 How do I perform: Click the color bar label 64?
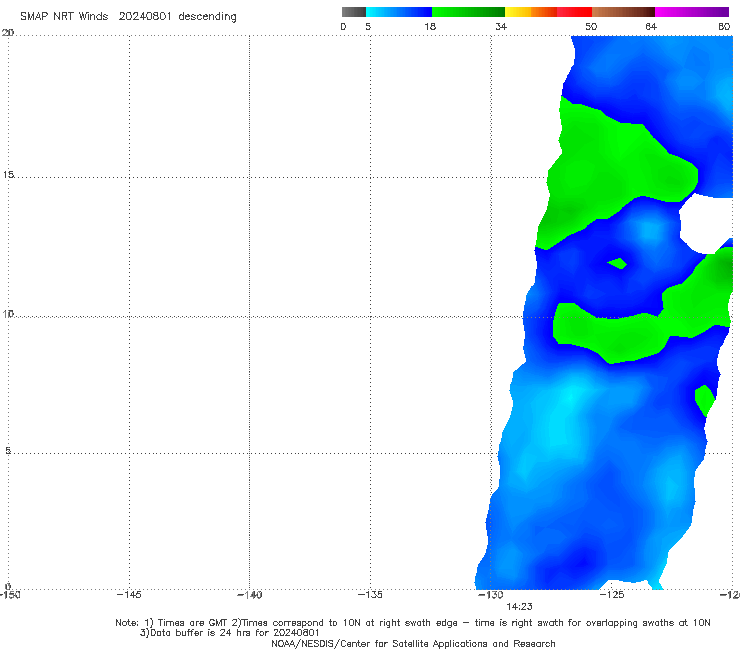[x=651, y=27]
